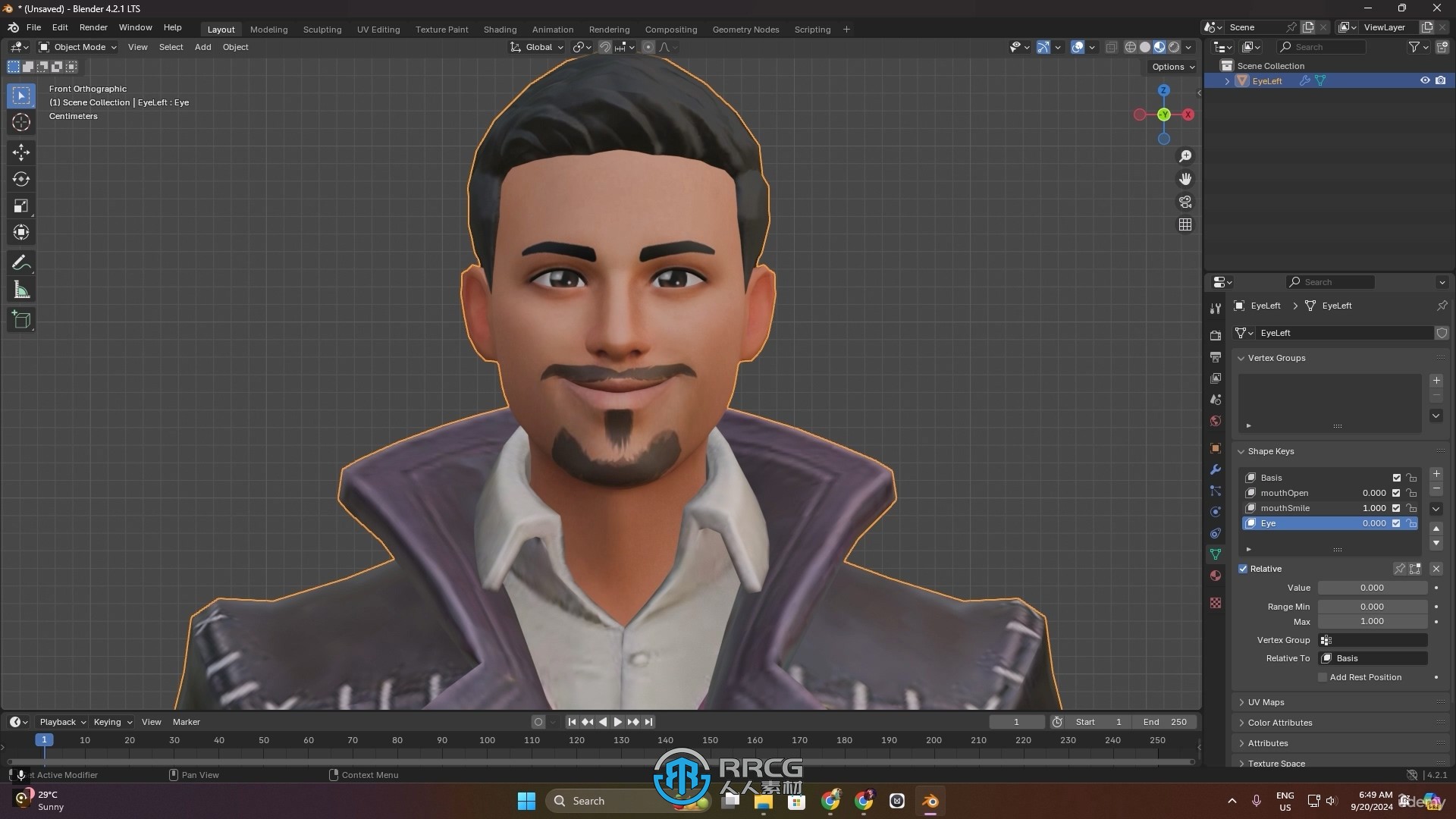Select the Scale tool
This screenshot has width=1456, height=819.
pyautogui.click(x=21, y=206)
